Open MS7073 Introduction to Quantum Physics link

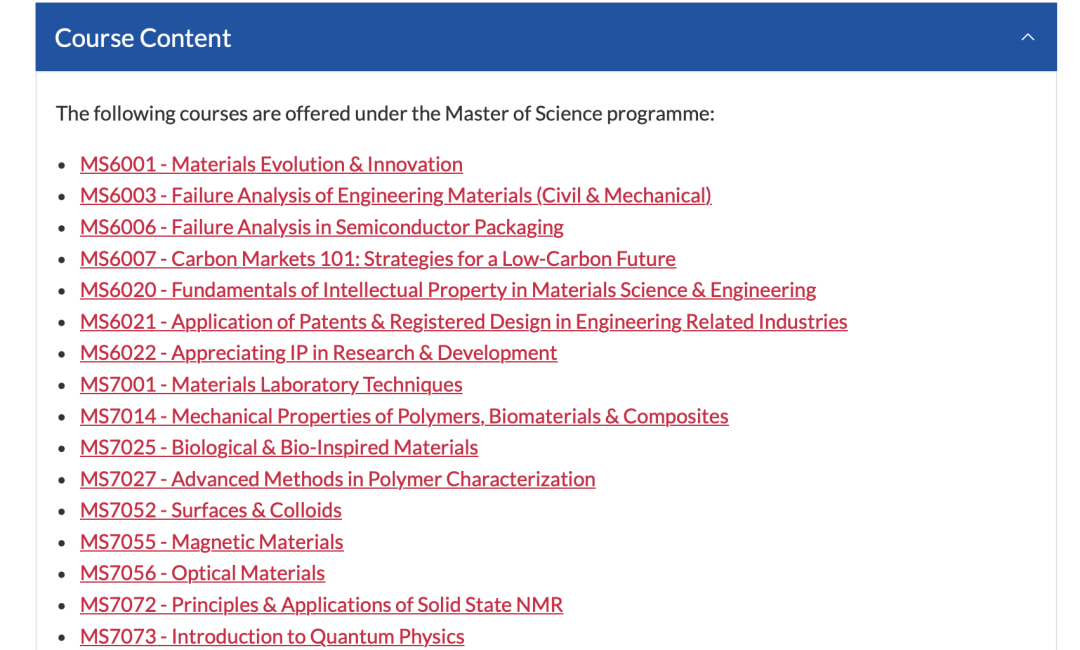point(272,636)
